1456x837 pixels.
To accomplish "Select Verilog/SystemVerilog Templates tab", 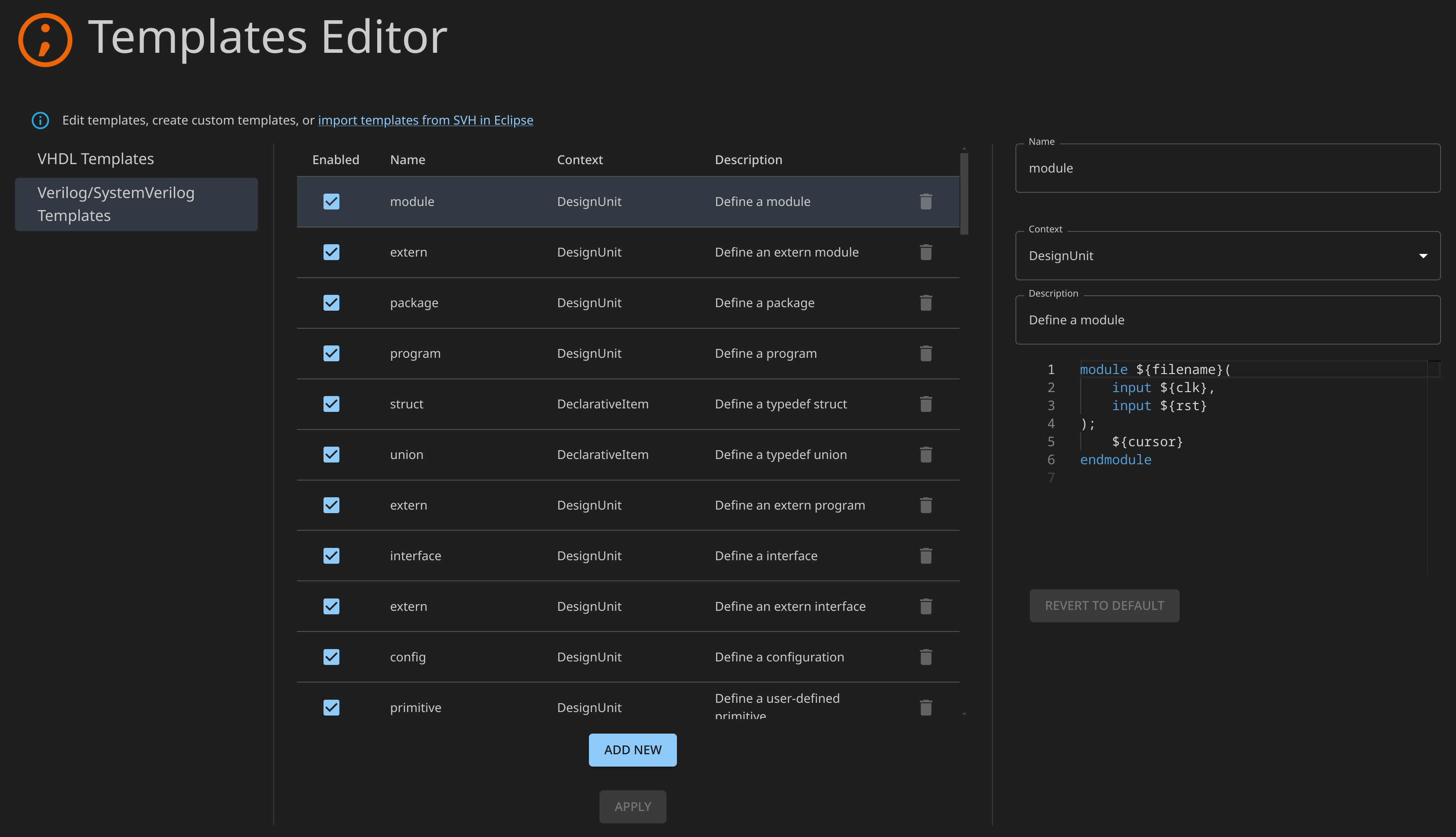I will 136,204.
